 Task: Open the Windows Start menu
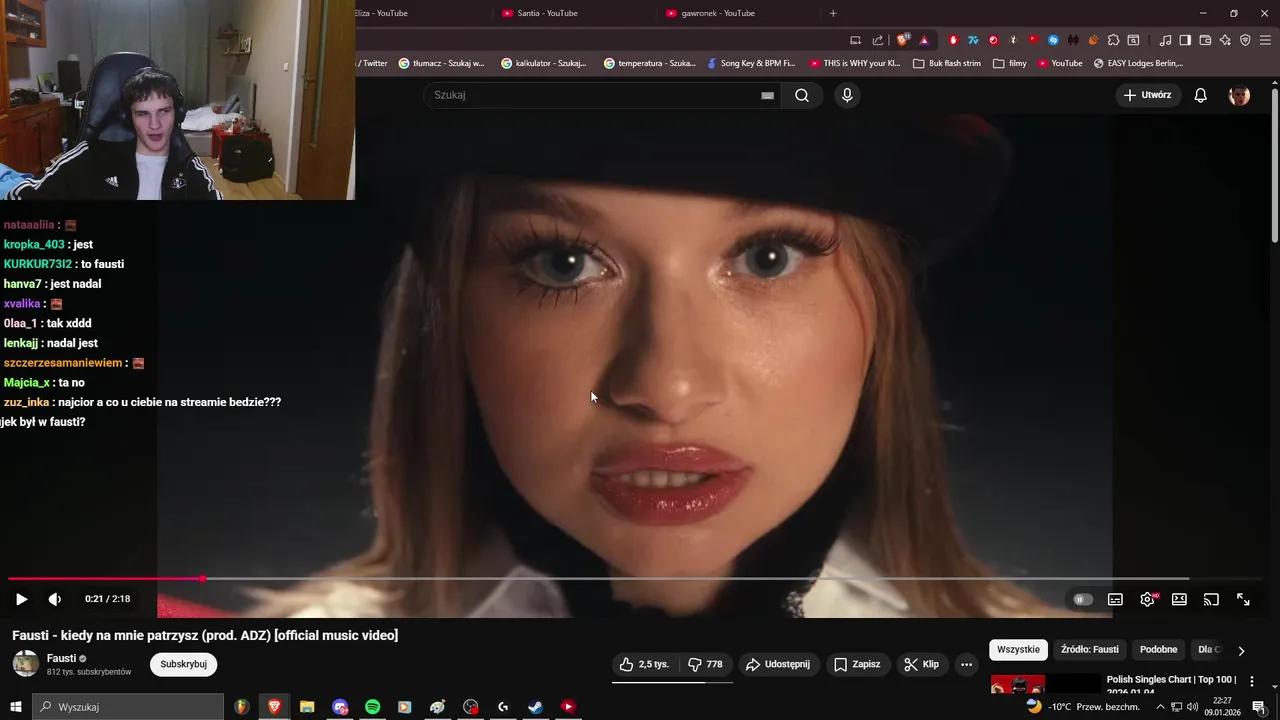[x=16, y=707]
